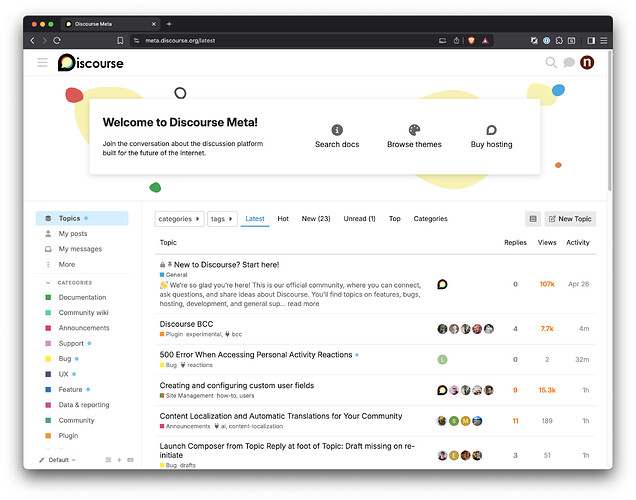Open the search magnifier icon

551,62
